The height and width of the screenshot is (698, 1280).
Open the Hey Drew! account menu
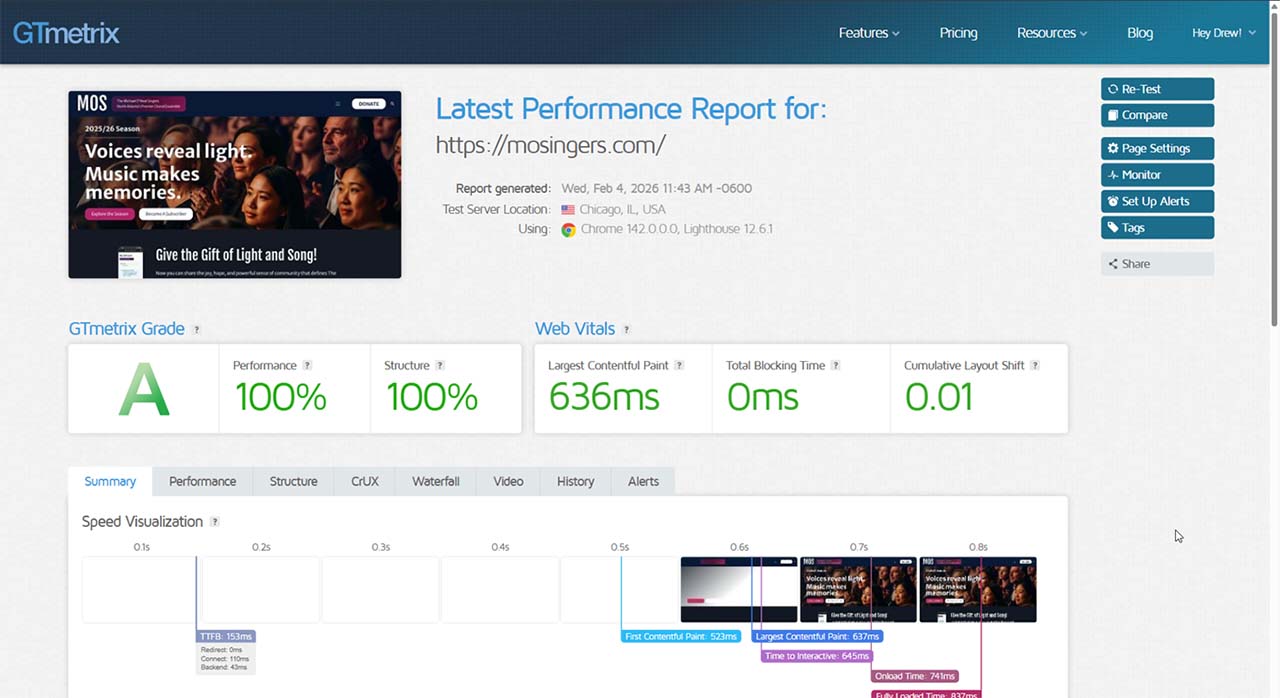click(1223, 33)
